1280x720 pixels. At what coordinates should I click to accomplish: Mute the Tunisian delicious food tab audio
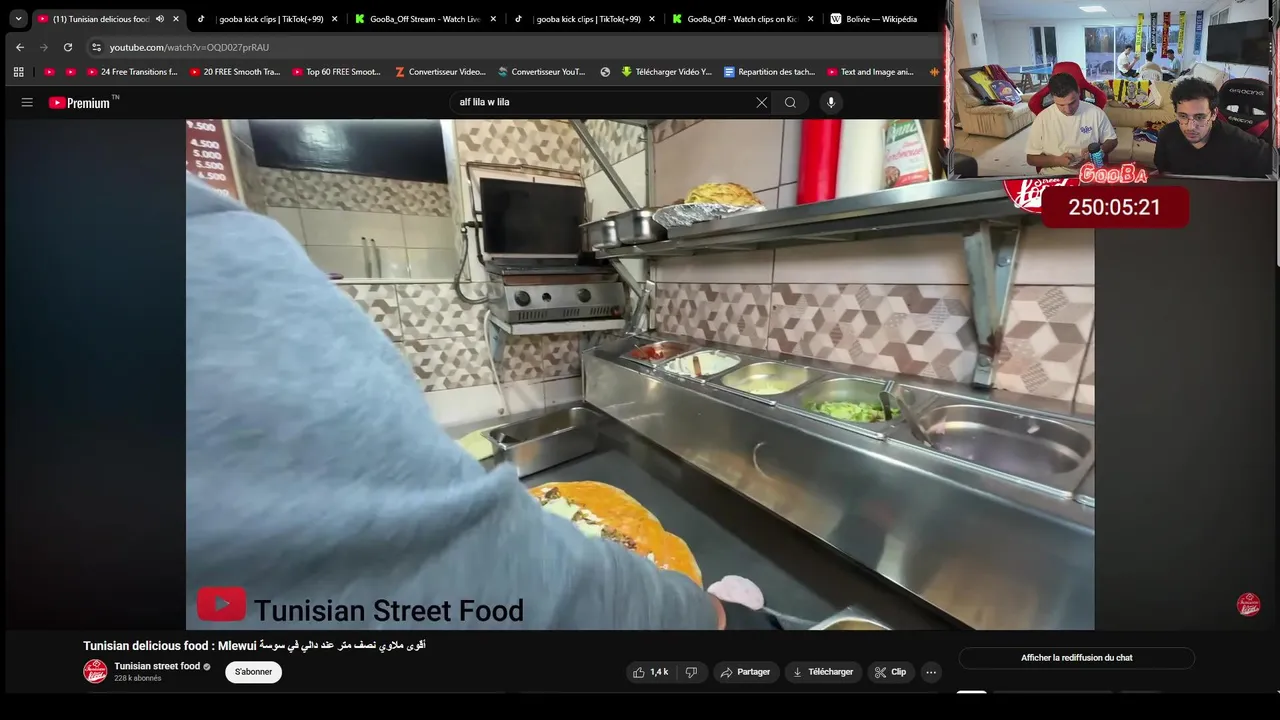coord(159,19)
